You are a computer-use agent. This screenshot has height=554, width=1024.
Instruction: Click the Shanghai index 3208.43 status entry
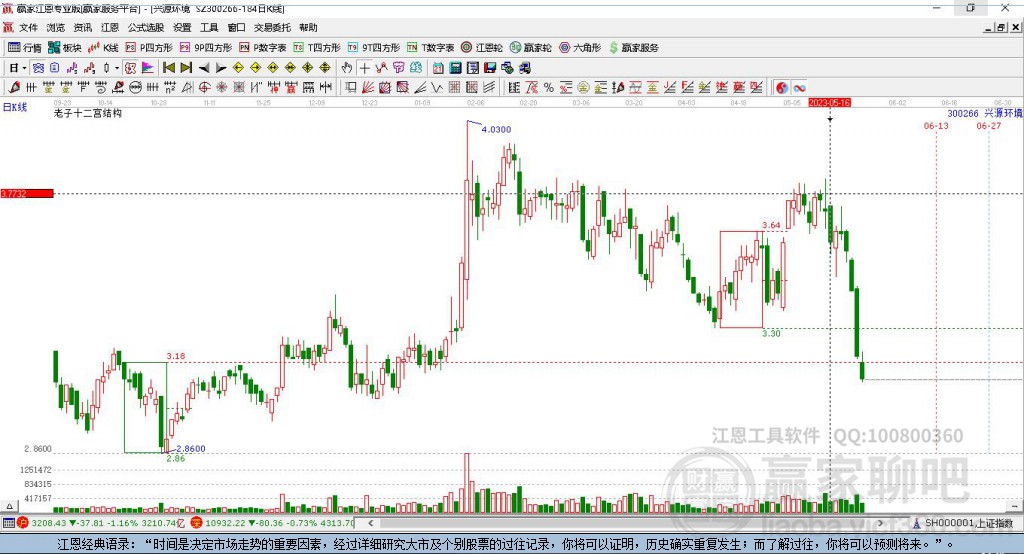pos(103,523)
